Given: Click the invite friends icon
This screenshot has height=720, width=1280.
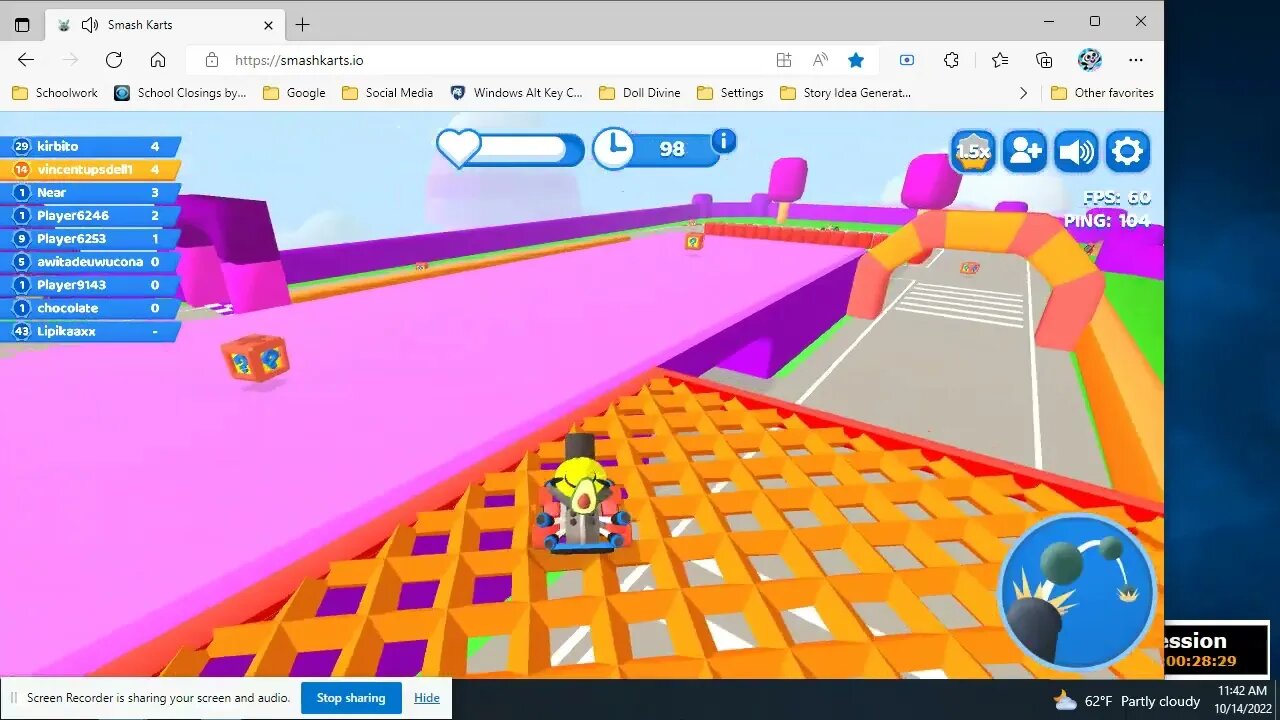Looking at the screenshot, I should click(x=1024, y=152).
